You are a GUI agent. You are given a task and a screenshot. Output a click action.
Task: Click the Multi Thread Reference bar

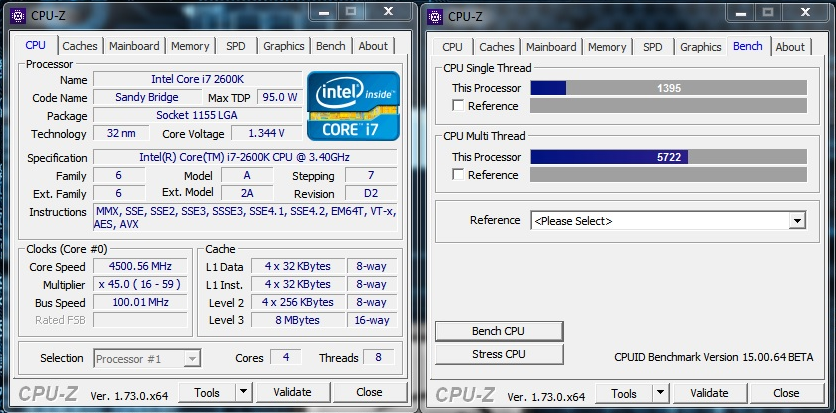[668, 174]
